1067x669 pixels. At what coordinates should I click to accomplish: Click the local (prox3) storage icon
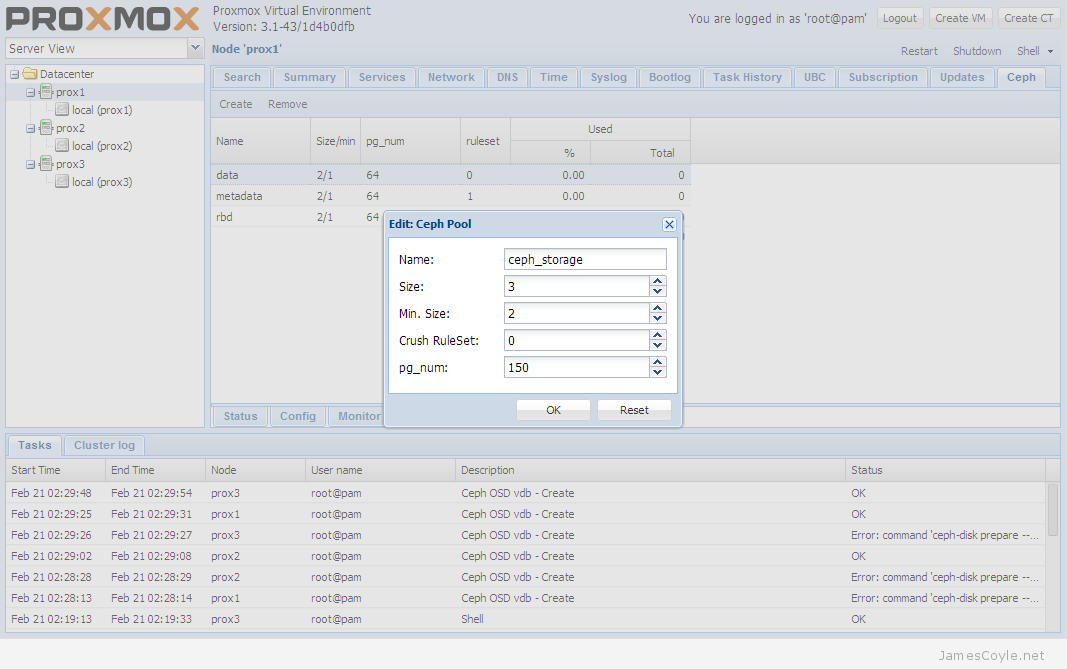pos(62,182)
